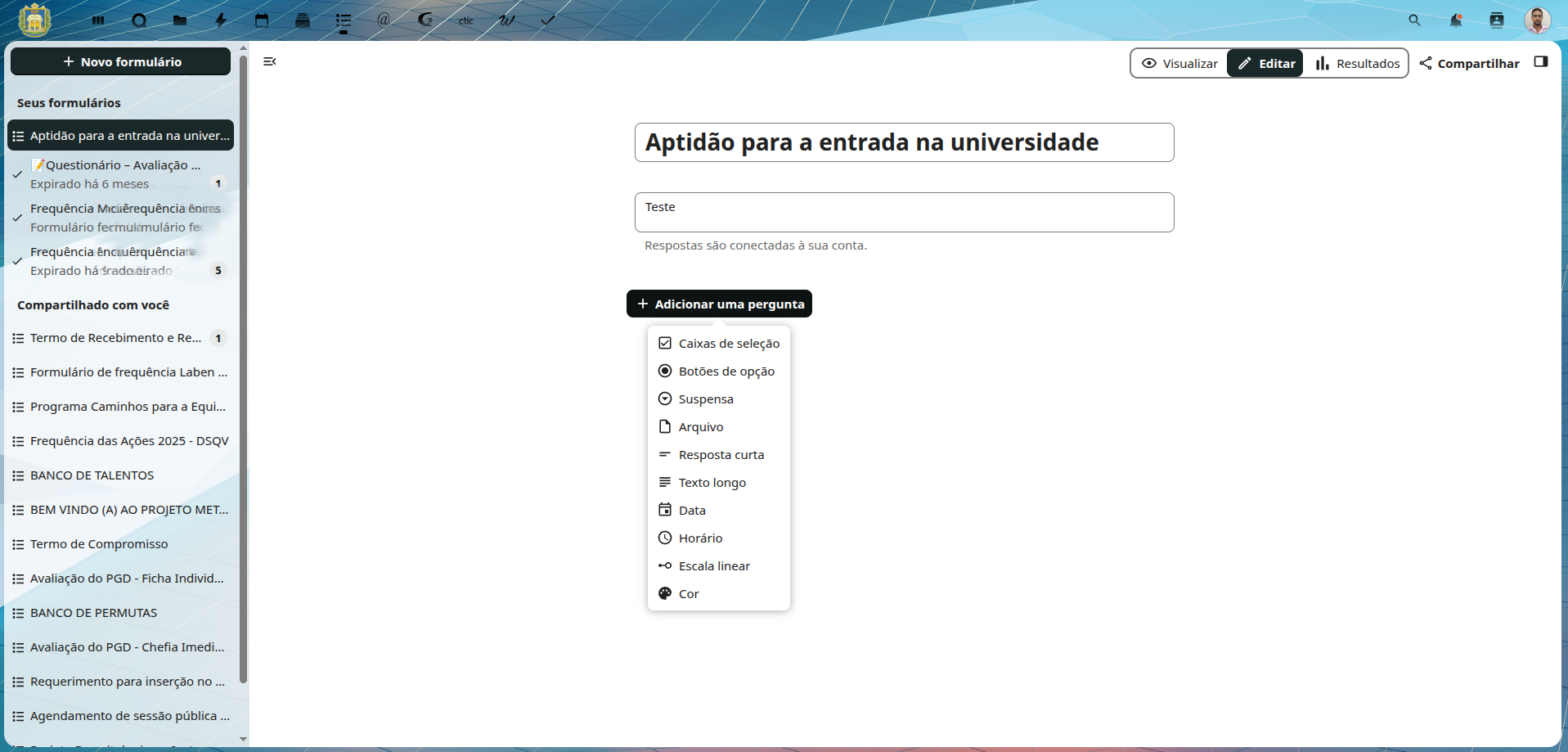
Task: Select Caixas de seleção from the menu
Action: pos(728,344)
